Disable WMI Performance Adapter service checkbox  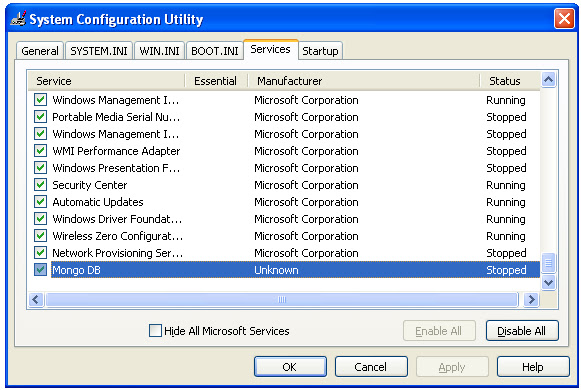point(40,150)
